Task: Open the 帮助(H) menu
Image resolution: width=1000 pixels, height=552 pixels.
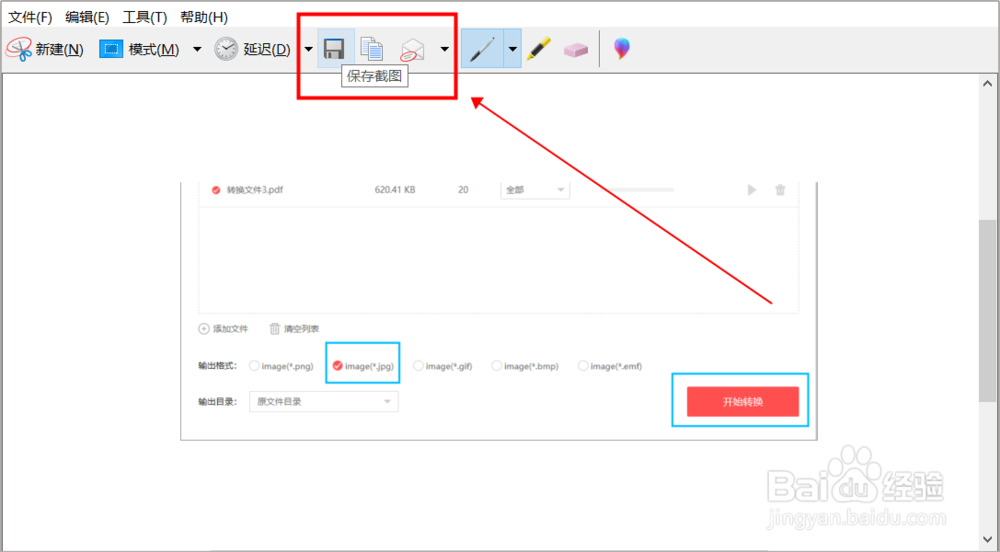Action: point(204,17)
